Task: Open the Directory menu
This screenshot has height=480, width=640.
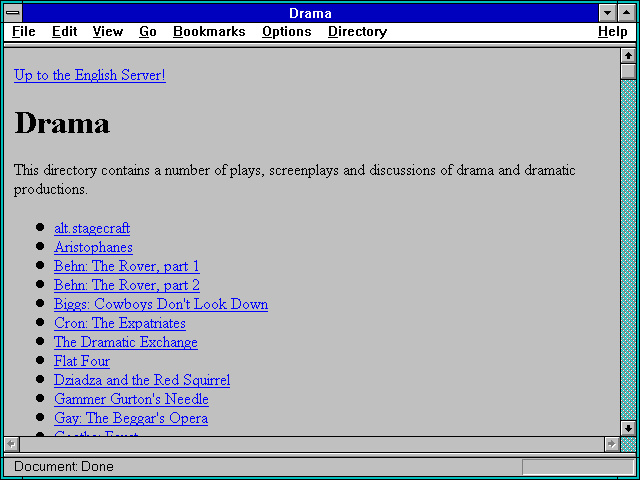Action: 358,32
